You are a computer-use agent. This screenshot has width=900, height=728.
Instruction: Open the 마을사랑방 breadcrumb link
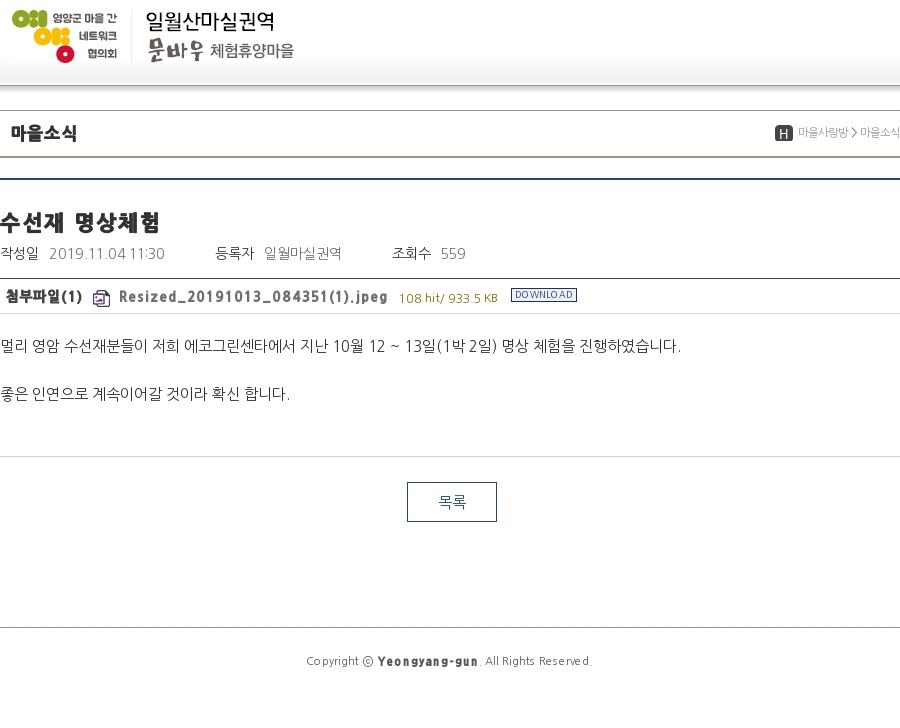coord(823,133)
